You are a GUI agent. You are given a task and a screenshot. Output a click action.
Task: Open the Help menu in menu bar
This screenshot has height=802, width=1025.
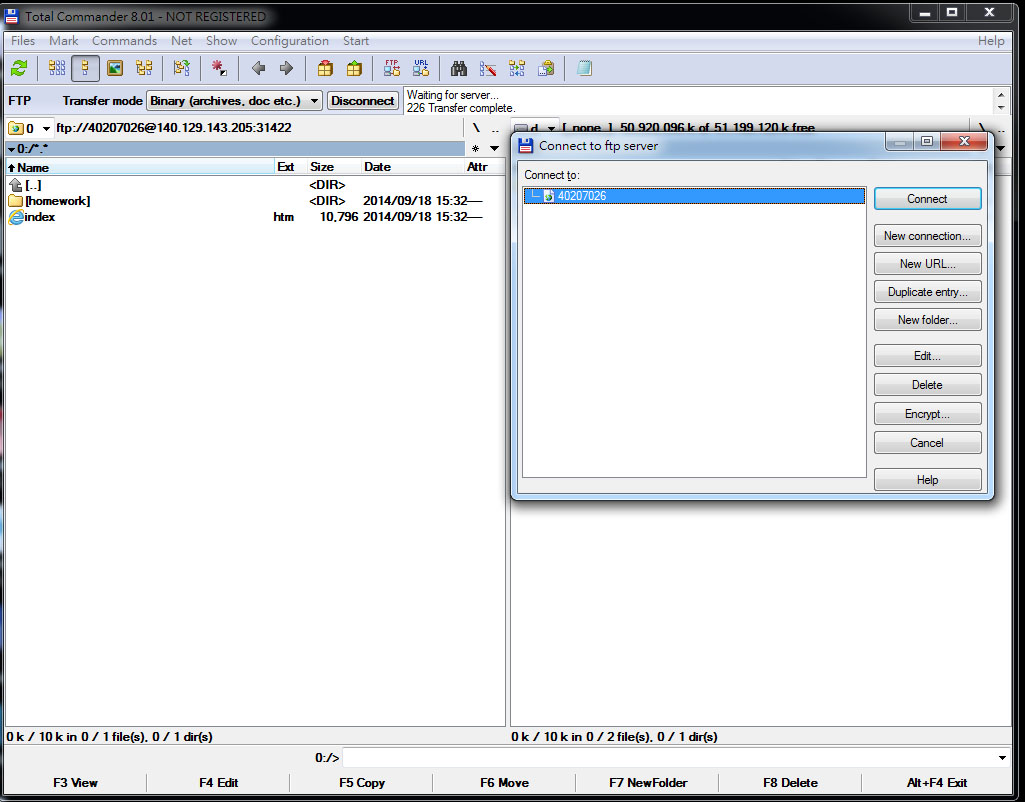[991, 41]
